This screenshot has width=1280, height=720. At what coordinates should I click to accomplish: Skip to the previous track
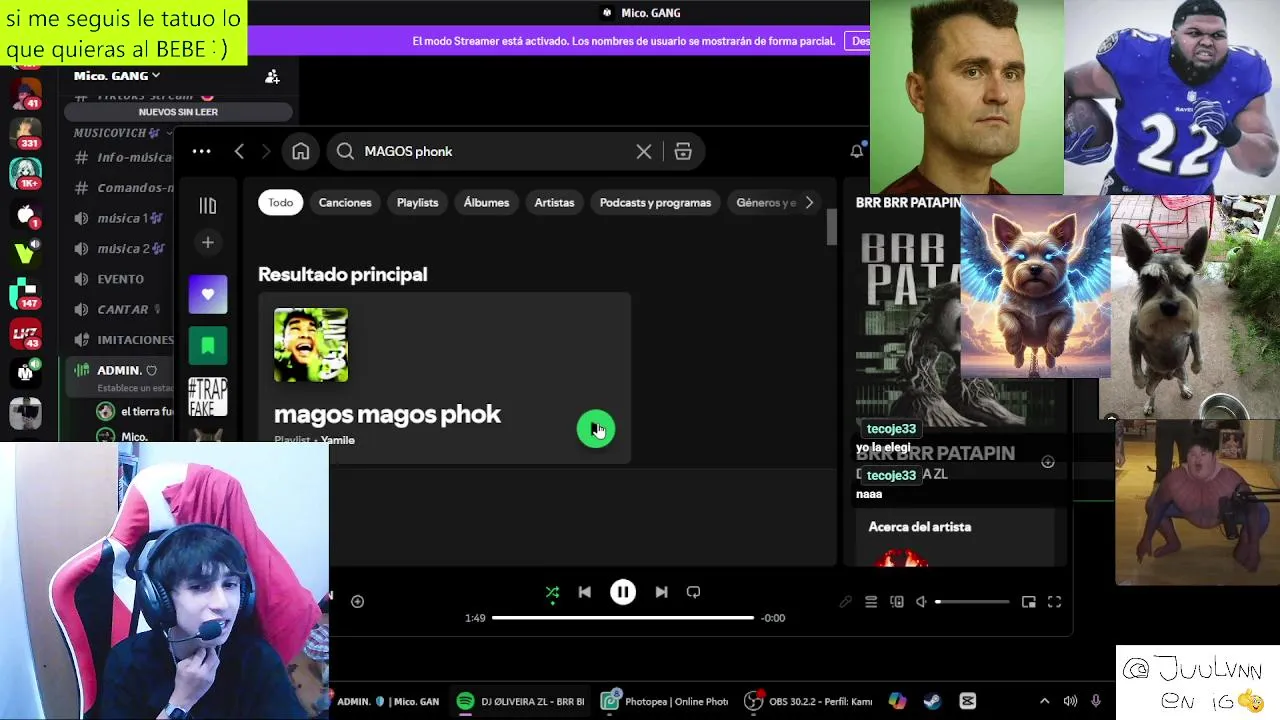584,592
